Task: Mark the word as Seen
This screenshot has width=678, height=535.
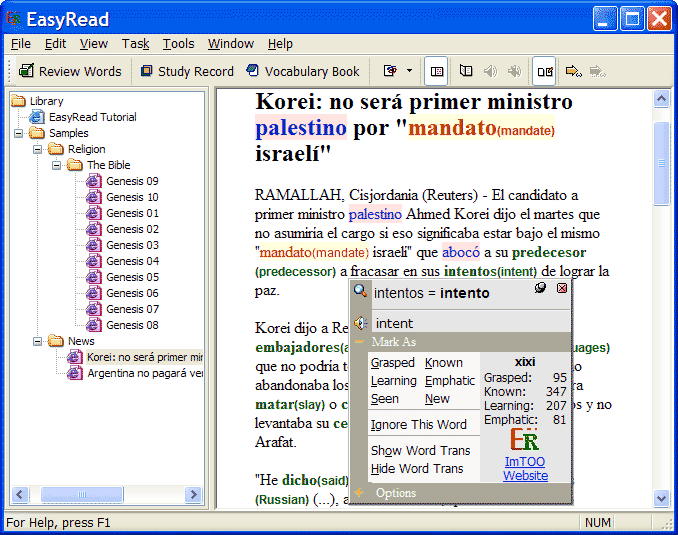Action: 384,399
